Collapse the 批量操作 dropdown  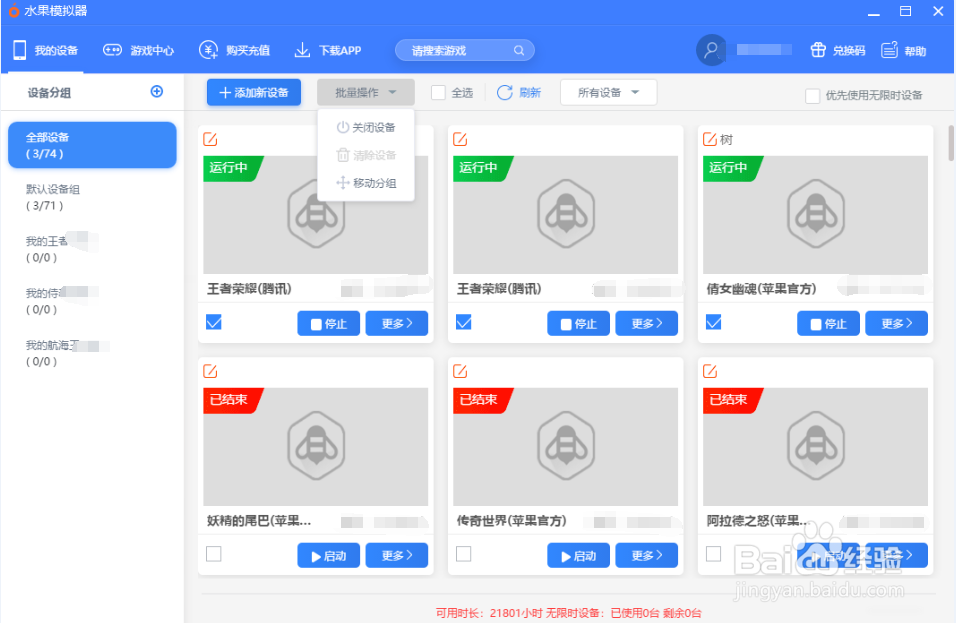pos(366,93)
